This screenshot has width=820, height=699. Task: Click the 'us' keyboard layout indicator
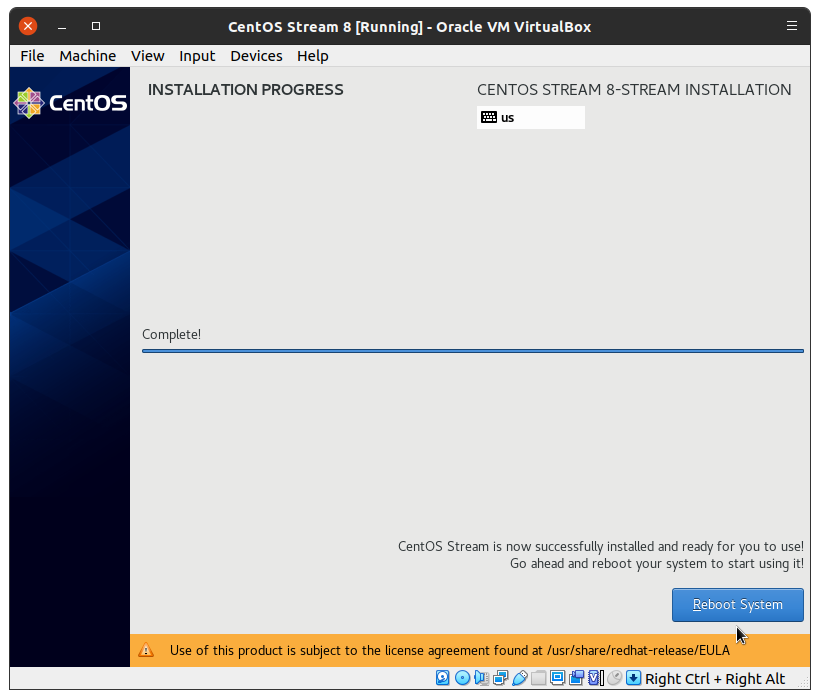[530, 117]
